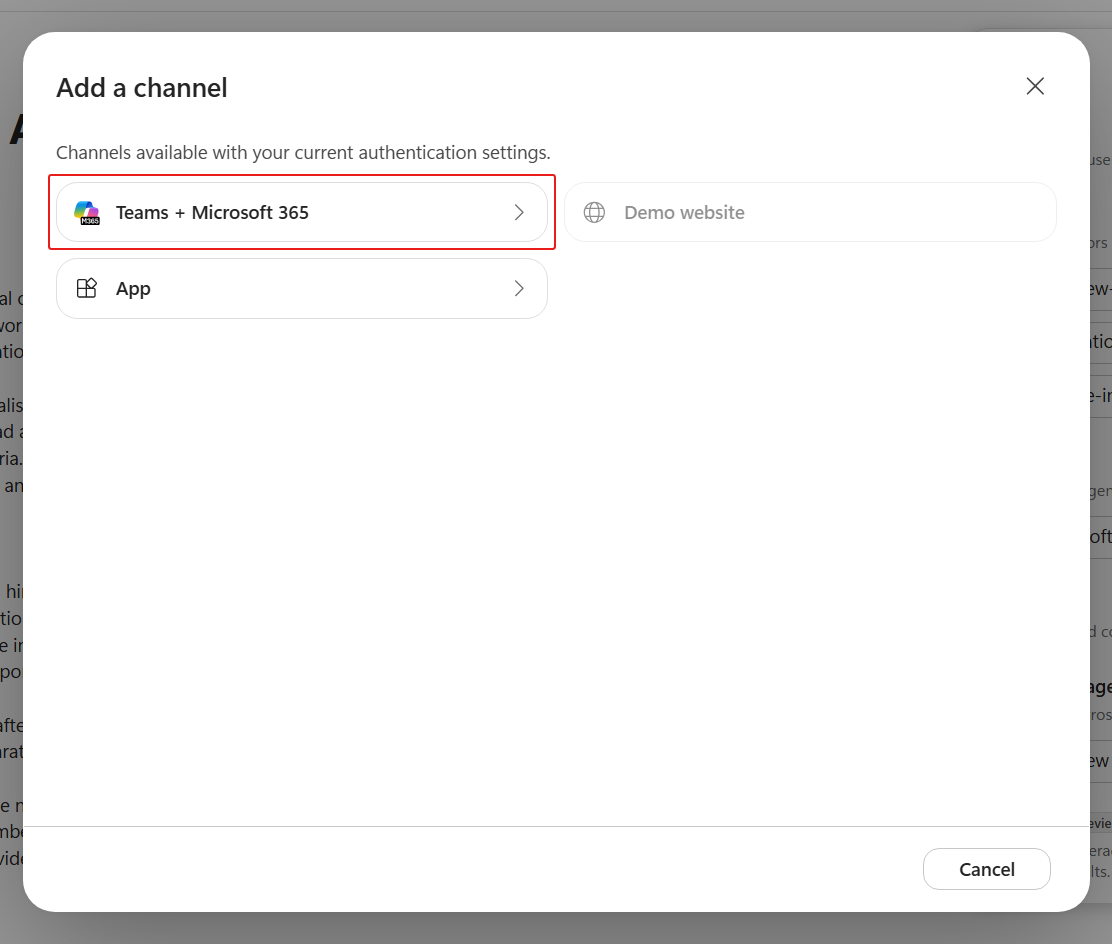Click the Demo website globe icon
Image resolution: width=1112 pixels, height=944 pixels.
[594, 212]
